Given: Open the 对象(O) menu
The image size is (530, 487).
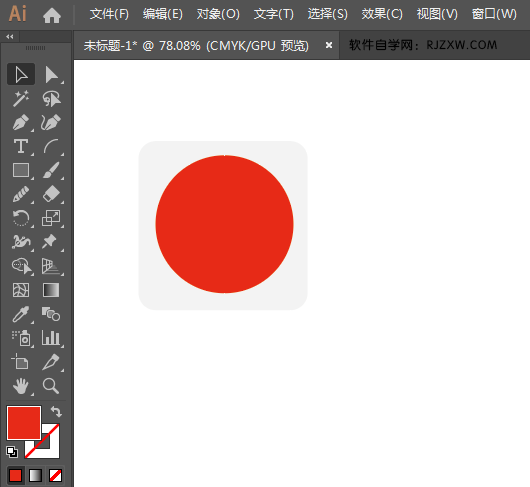Looking at the screenshot, I should click(218, 14).
